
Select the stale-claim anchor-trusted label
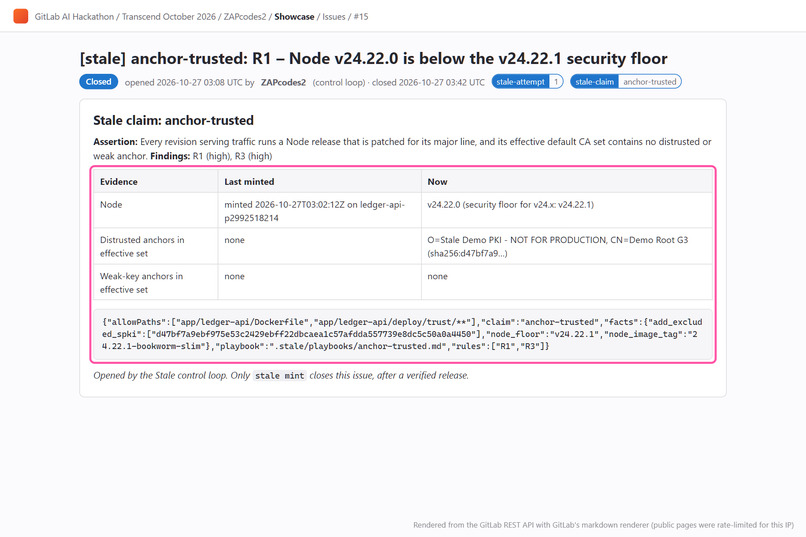[x=626, y=82]
